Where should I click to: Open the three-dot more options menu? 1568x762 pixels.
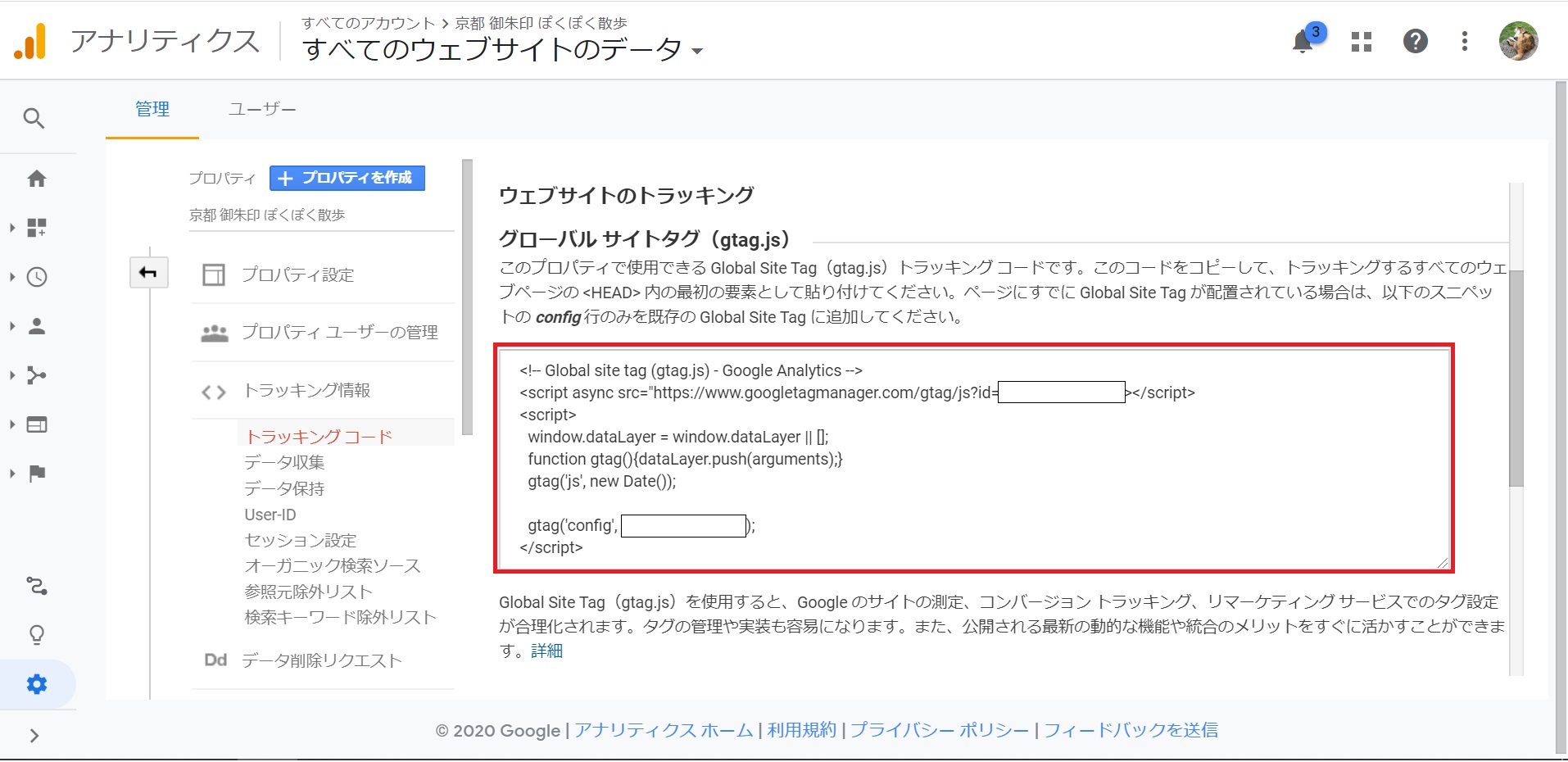[1465, 41]
